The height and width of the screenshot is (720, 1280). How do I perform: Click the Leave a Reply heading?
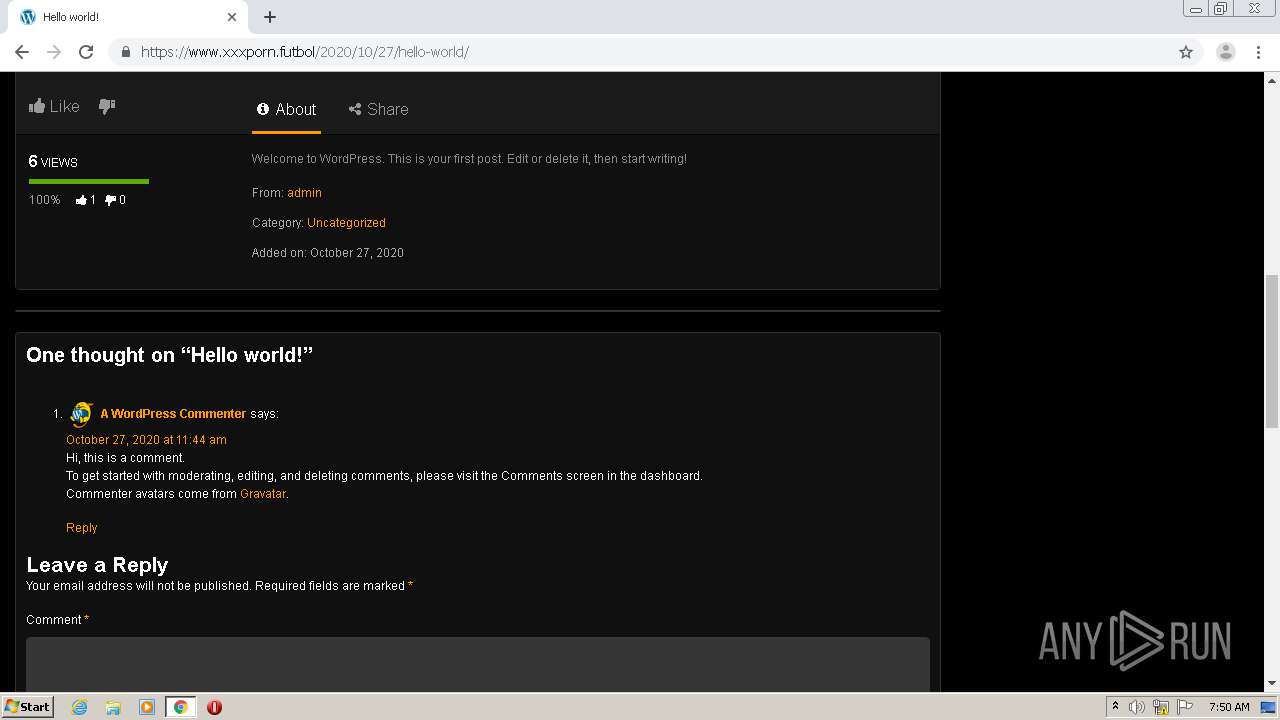pos(97,565)
